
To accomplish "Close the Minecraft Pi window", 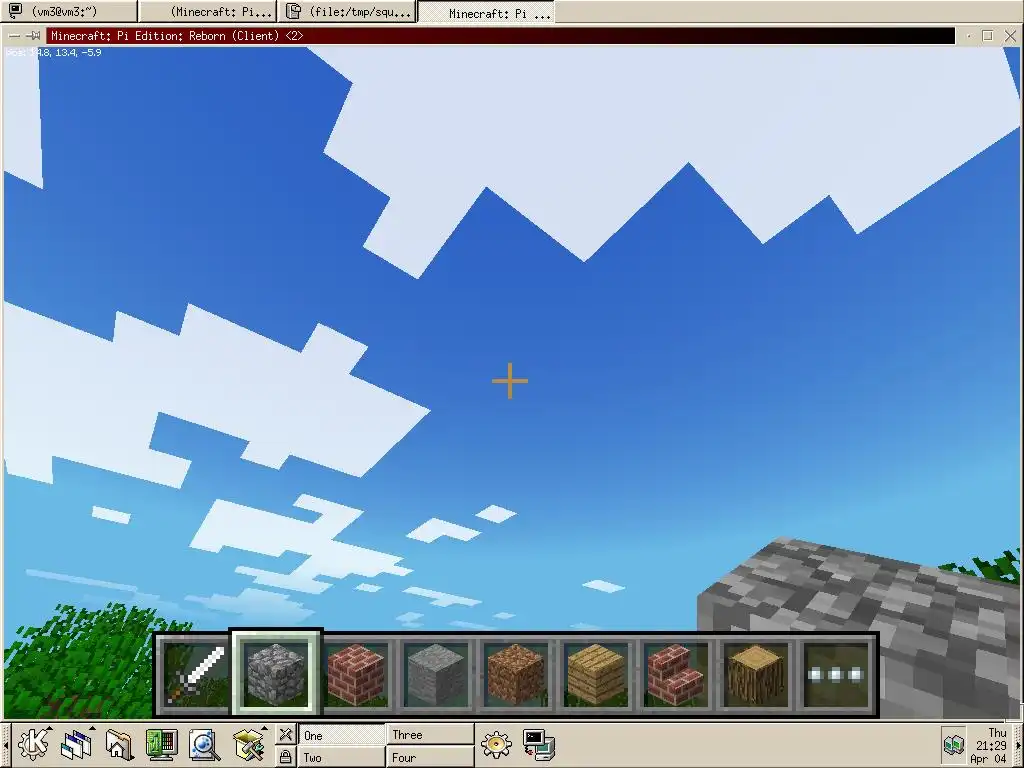I will coord(1010,36).
